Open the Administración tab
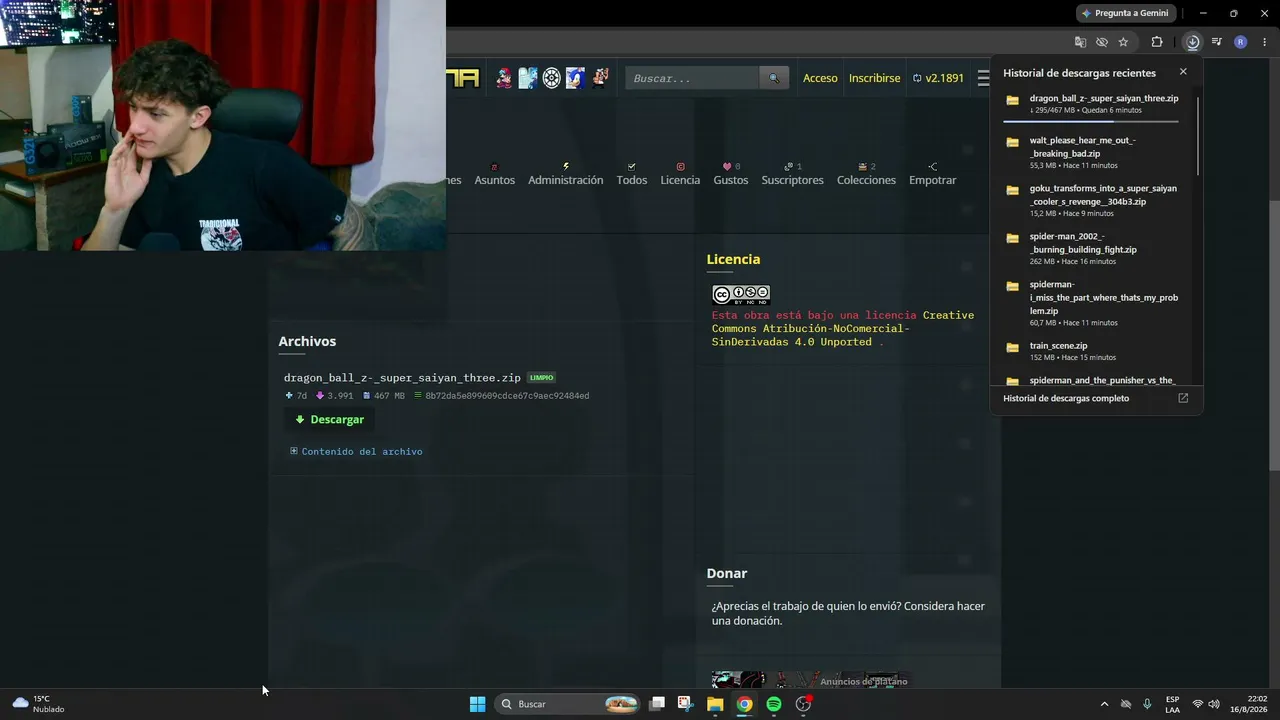 (x=566, y=174)
